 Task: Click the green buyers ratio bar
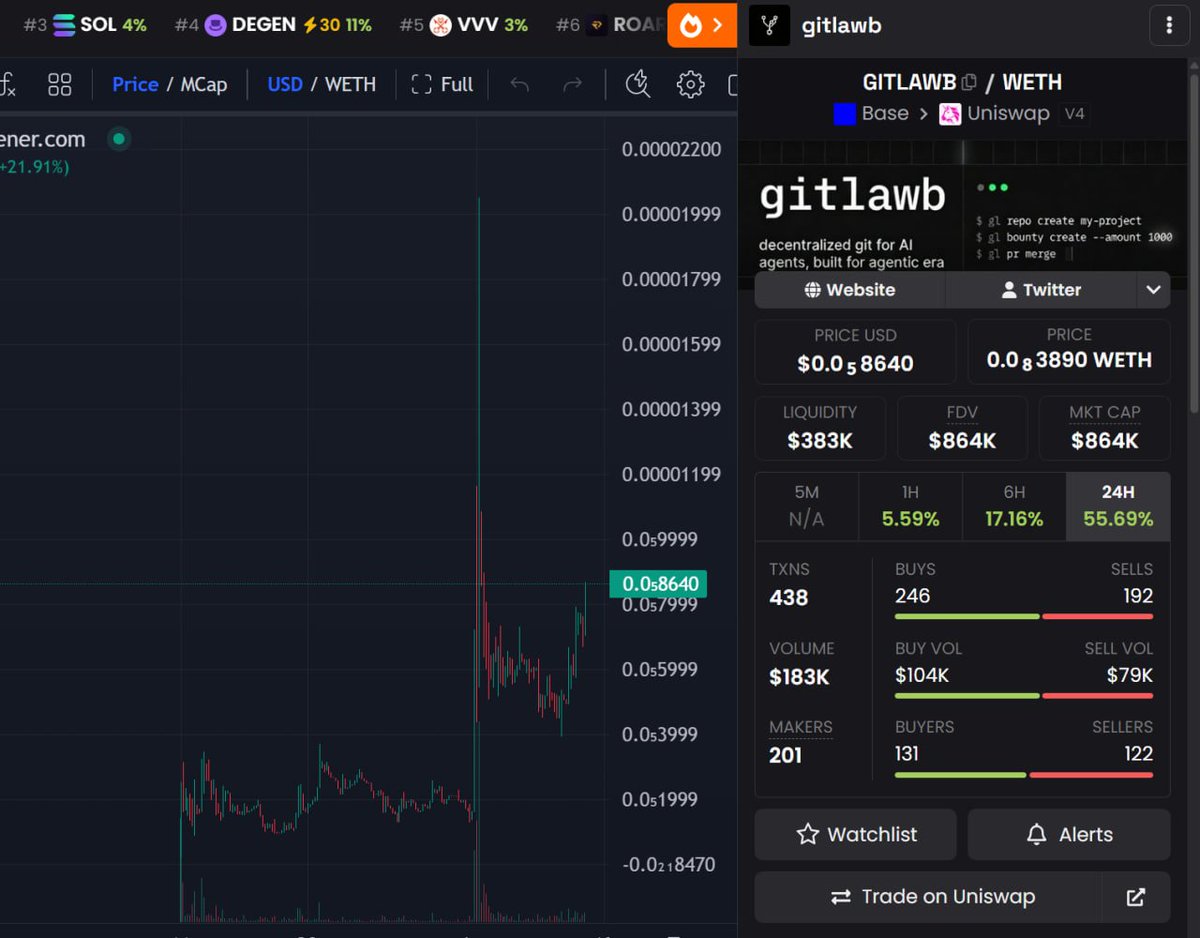click(x=960, y=775)
